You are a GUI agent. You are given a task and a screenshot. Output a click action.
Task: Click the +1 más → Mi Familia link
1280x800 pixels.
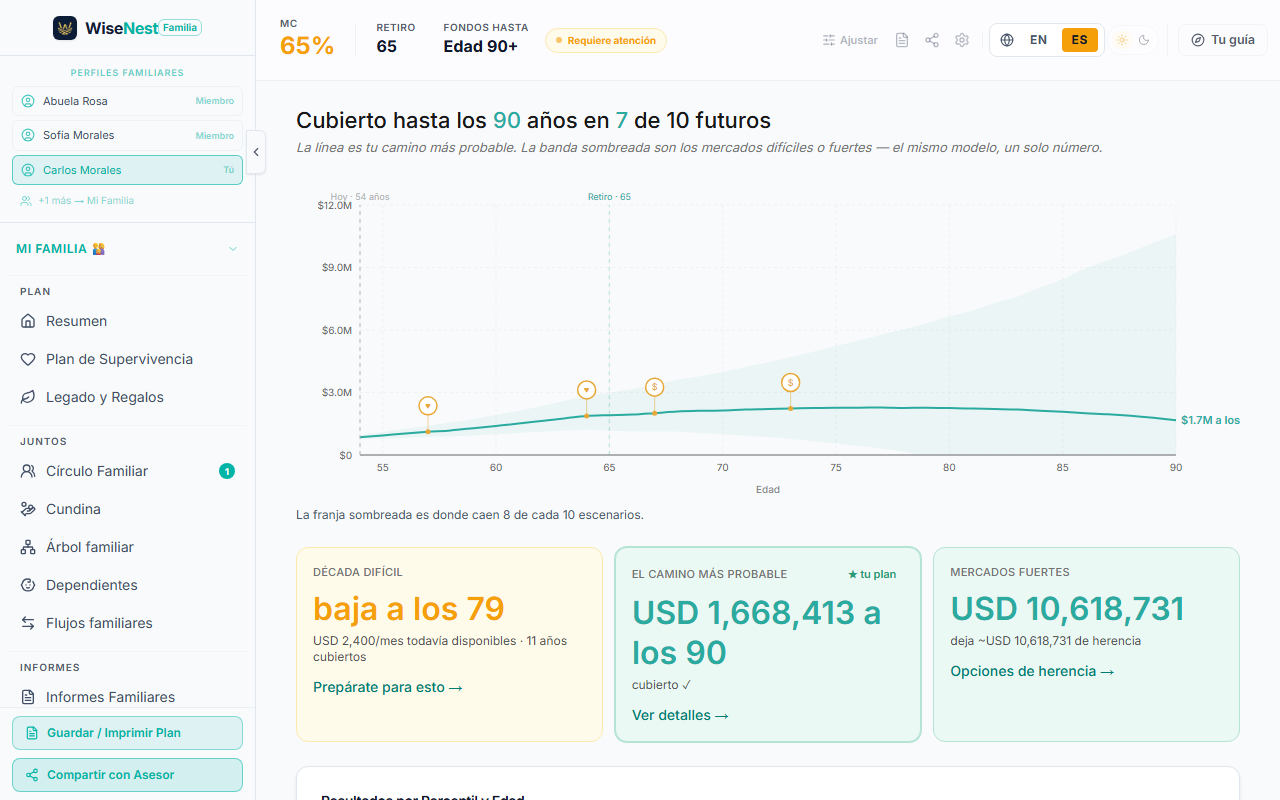(77, 201)
